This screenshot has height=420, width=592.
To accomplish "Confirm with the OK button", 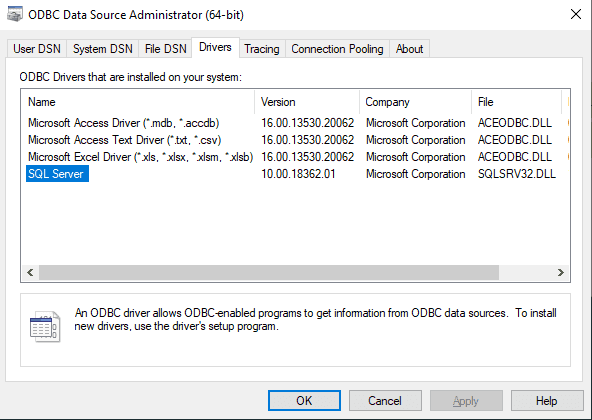I will [x=304, y=401].
